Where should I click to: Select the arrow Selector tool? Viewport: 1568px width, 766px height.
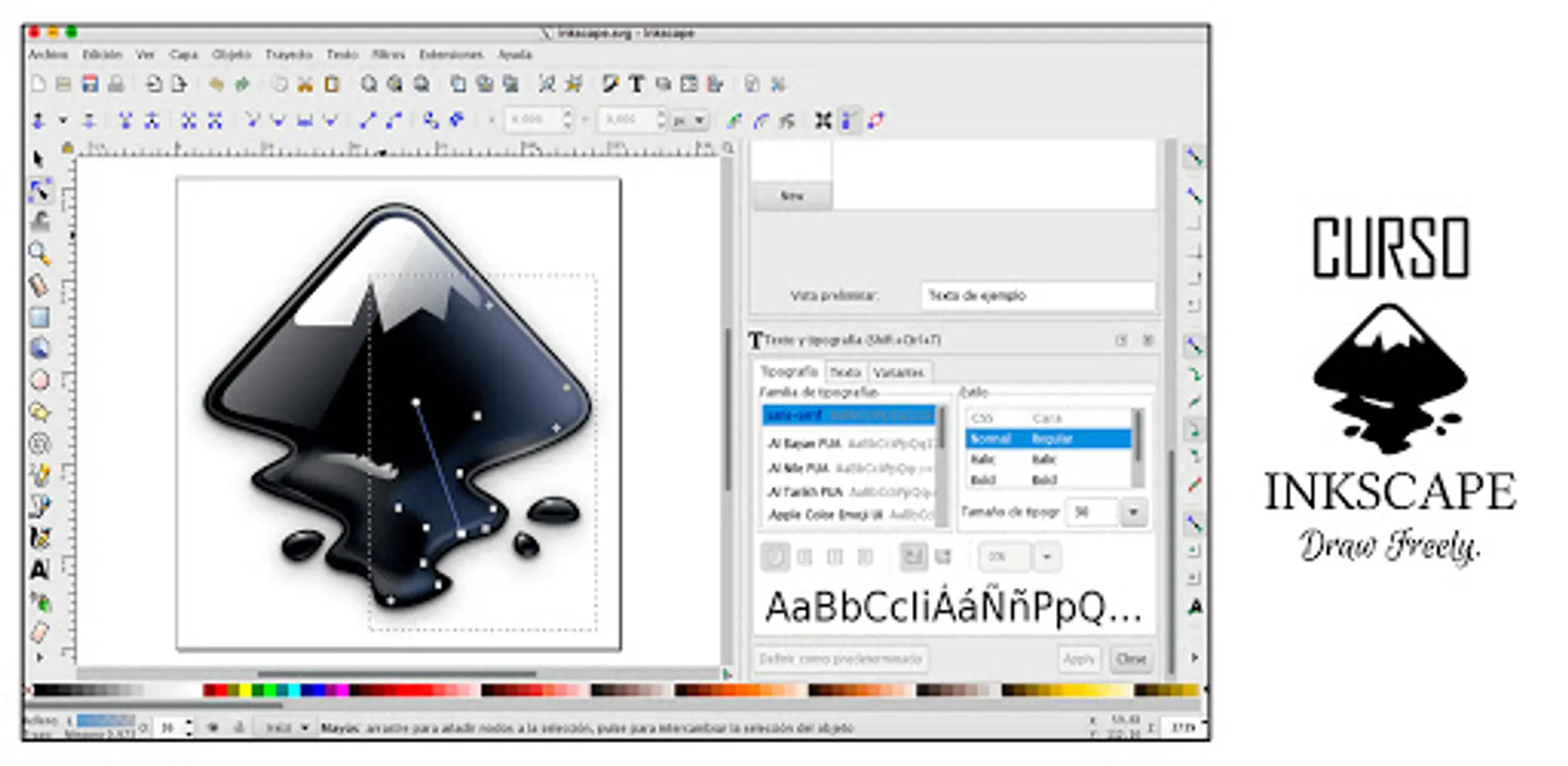tap(38, 159)
